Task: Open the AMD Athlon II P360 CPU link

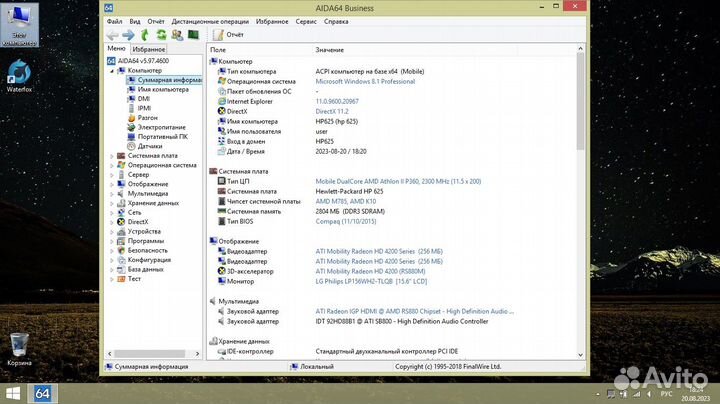Action: click(x=398, y=181)
